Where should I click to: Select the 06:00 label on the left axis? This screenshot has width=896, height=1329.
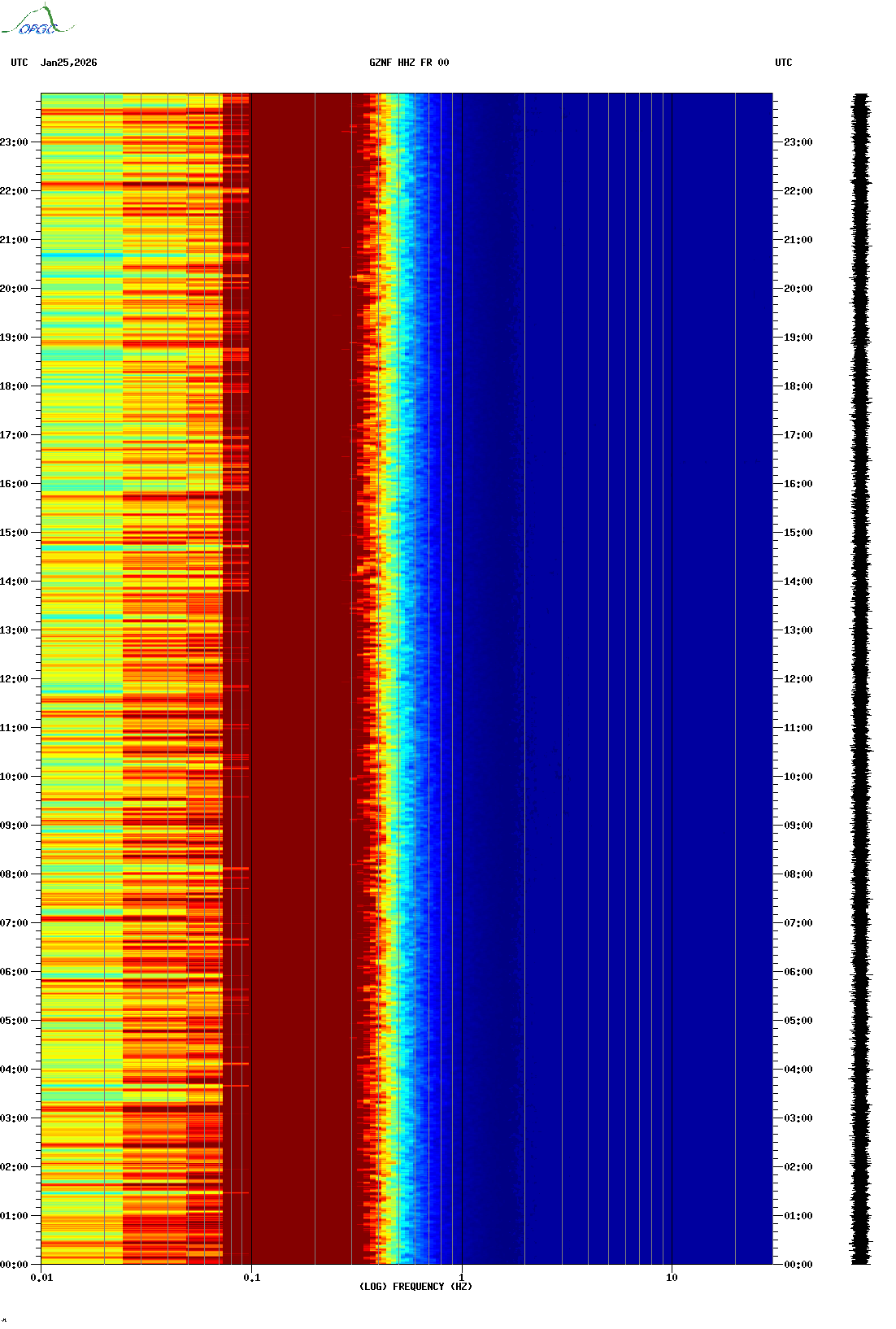point(15,972)
